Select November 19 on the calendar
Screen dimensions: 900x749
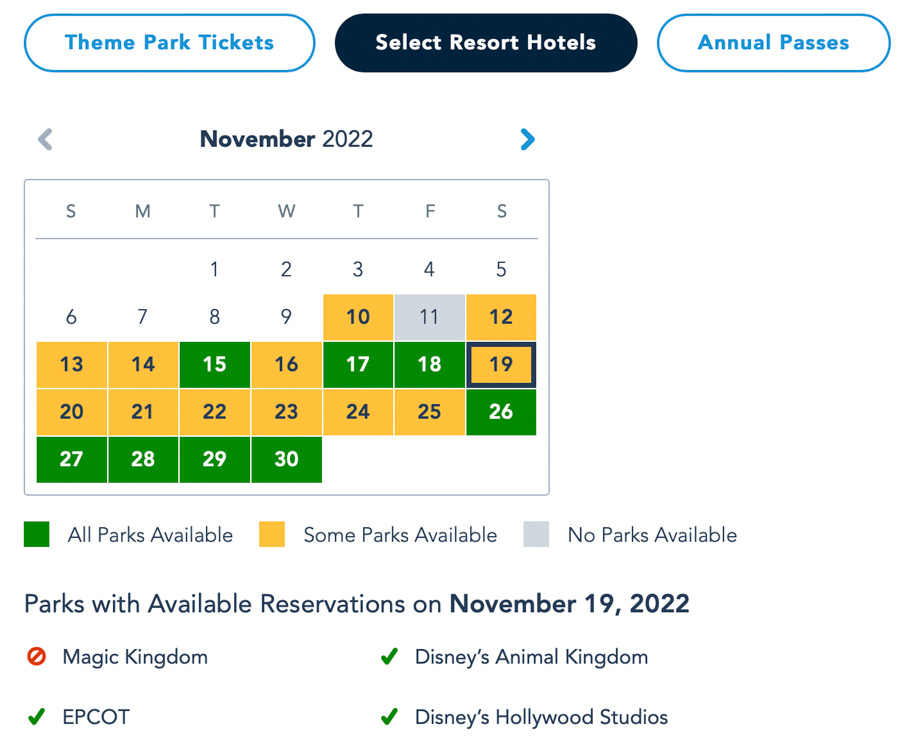(501, 365)
